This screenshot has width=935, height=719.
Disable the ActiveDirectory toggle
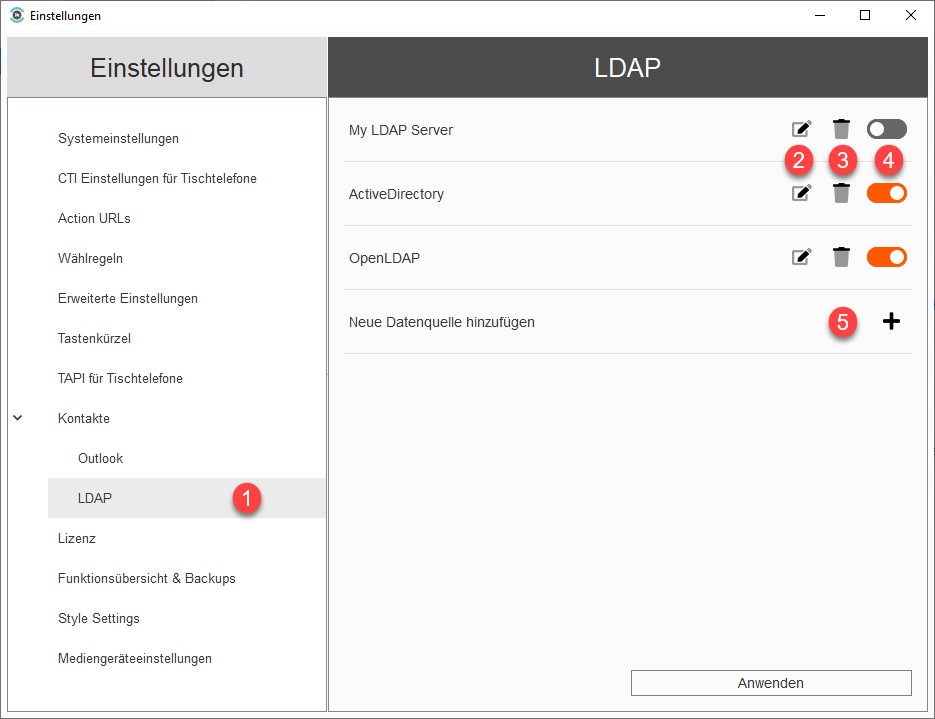(887, 193)
